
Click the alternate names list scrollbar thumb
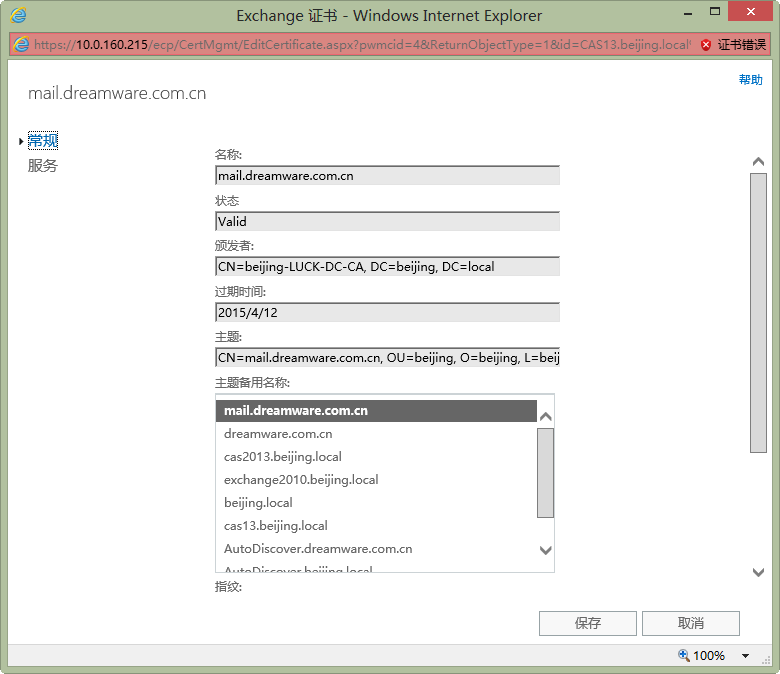pos(546,473)
